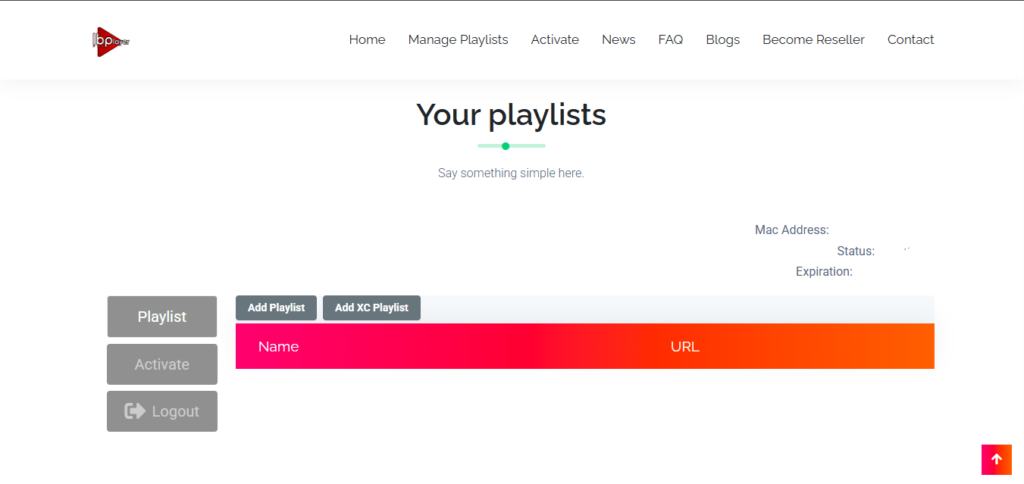Click the scroll-to-top arrow button
Viewport: 1024px width, 484px height.
[x=996, y=459]
